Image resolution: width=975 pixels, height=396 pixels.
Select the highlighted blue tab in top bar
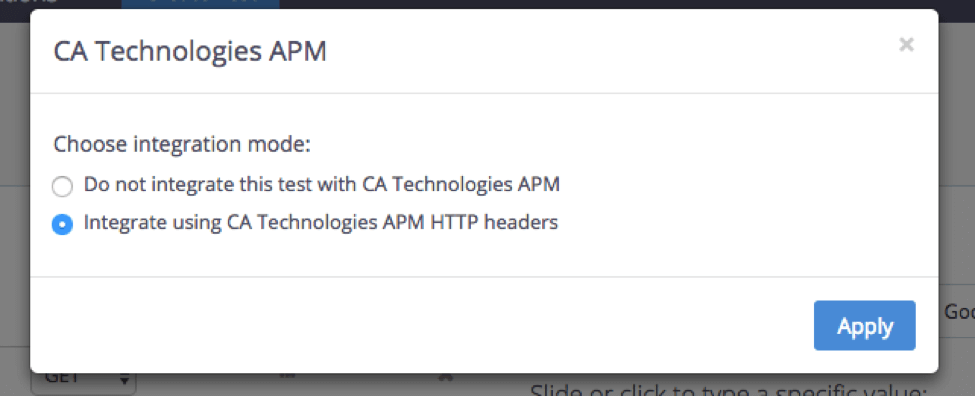(x=200, y=4)
